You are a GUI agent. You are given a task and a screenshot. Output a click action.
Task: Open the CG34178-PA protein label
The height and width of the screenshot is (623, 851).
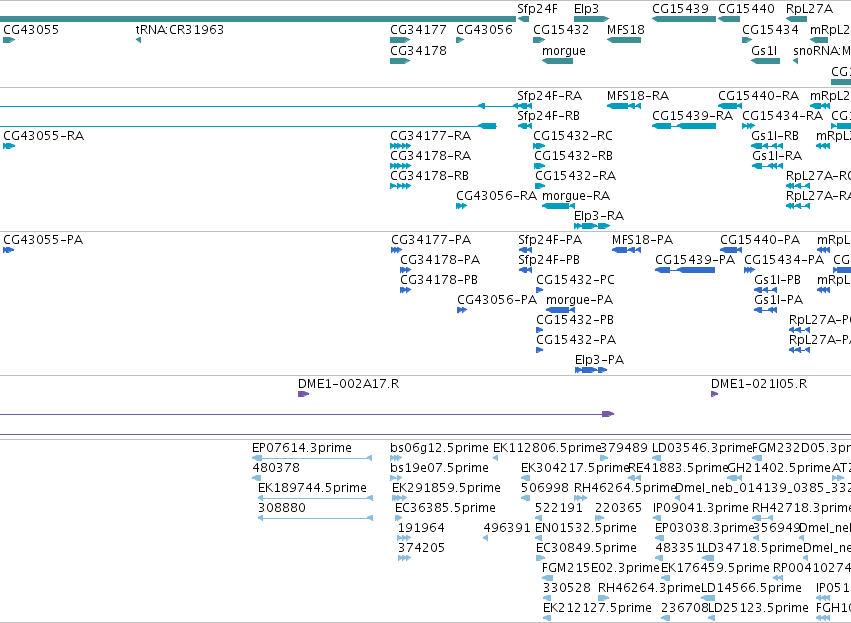click(x=440, y=260)
